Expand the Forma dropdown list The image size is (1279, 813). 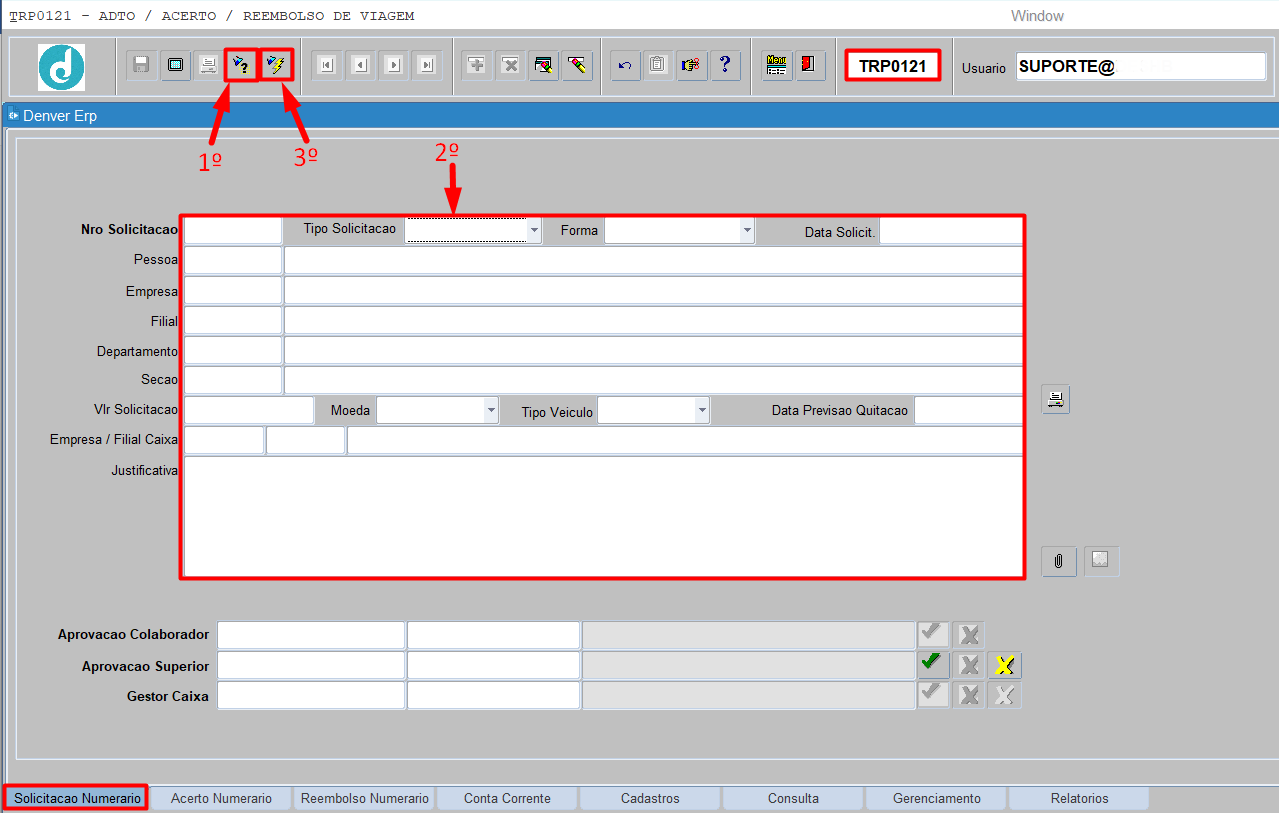(747, 230)
